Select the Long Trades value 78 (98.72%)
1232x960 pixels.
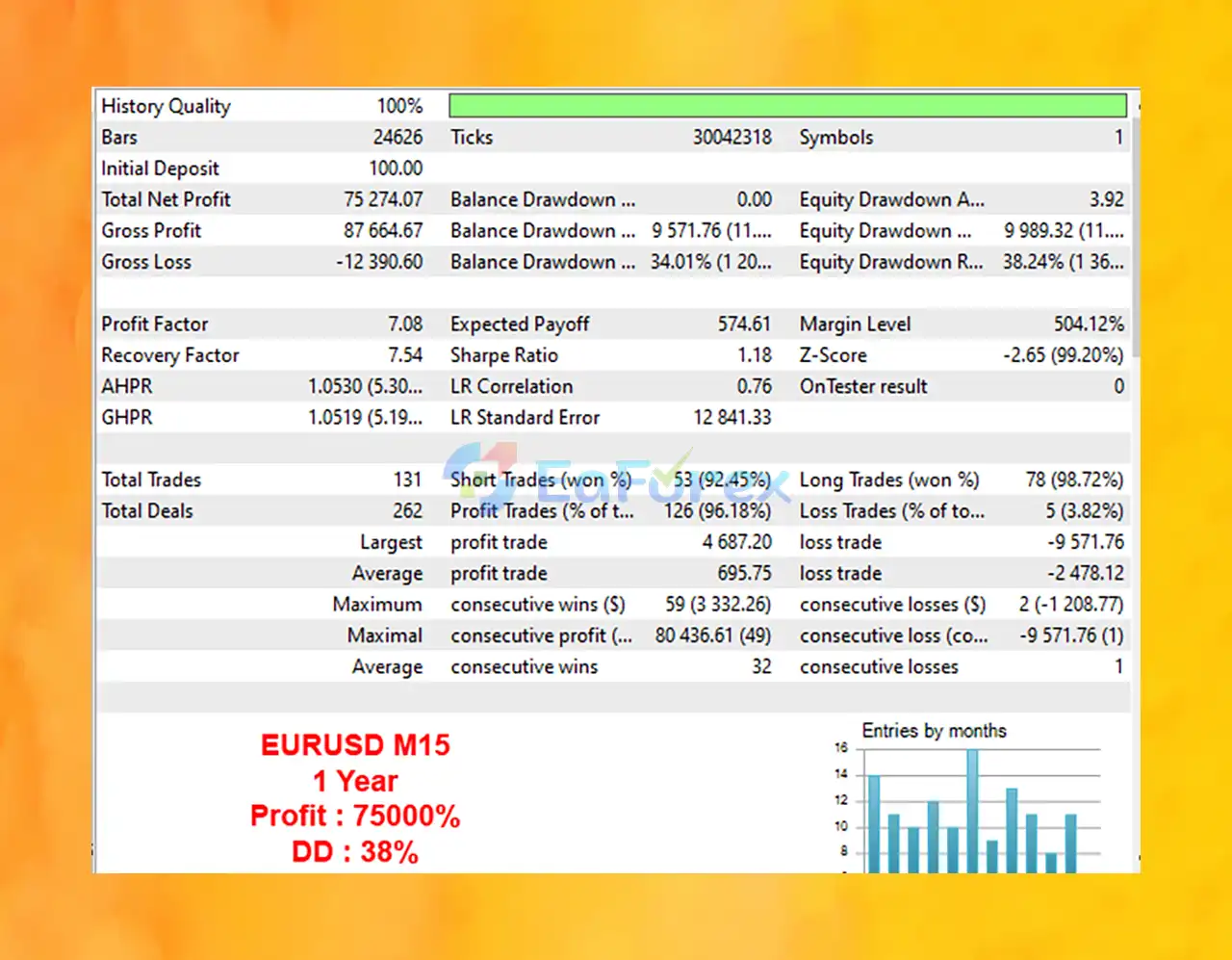coord(1074,480)
